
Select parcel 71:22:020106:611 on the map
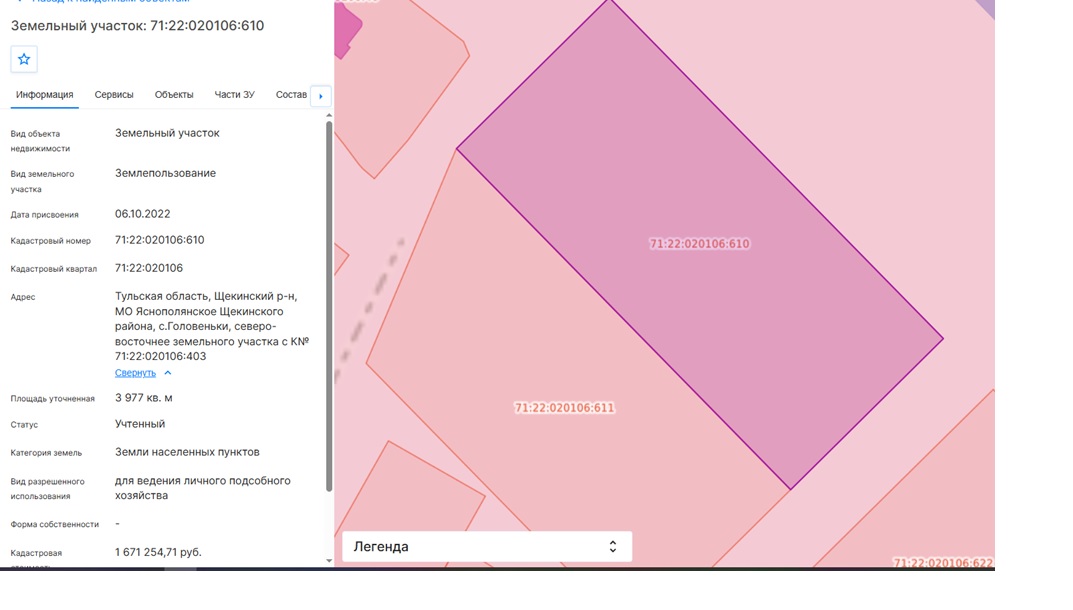565,408
